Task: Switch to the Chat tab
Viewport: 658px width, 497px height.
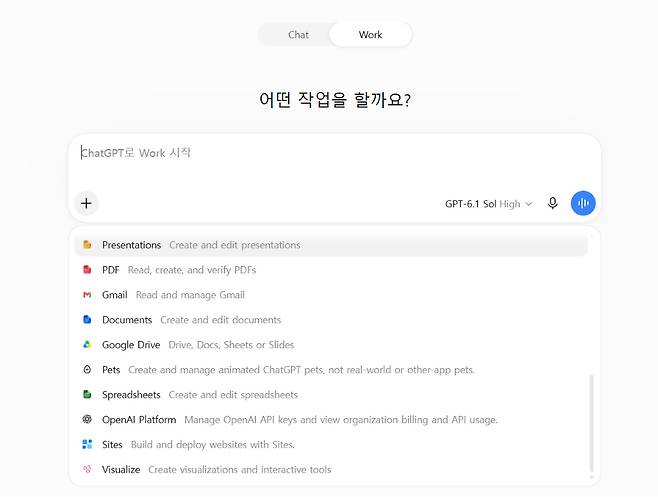Action: coord(298,34)
